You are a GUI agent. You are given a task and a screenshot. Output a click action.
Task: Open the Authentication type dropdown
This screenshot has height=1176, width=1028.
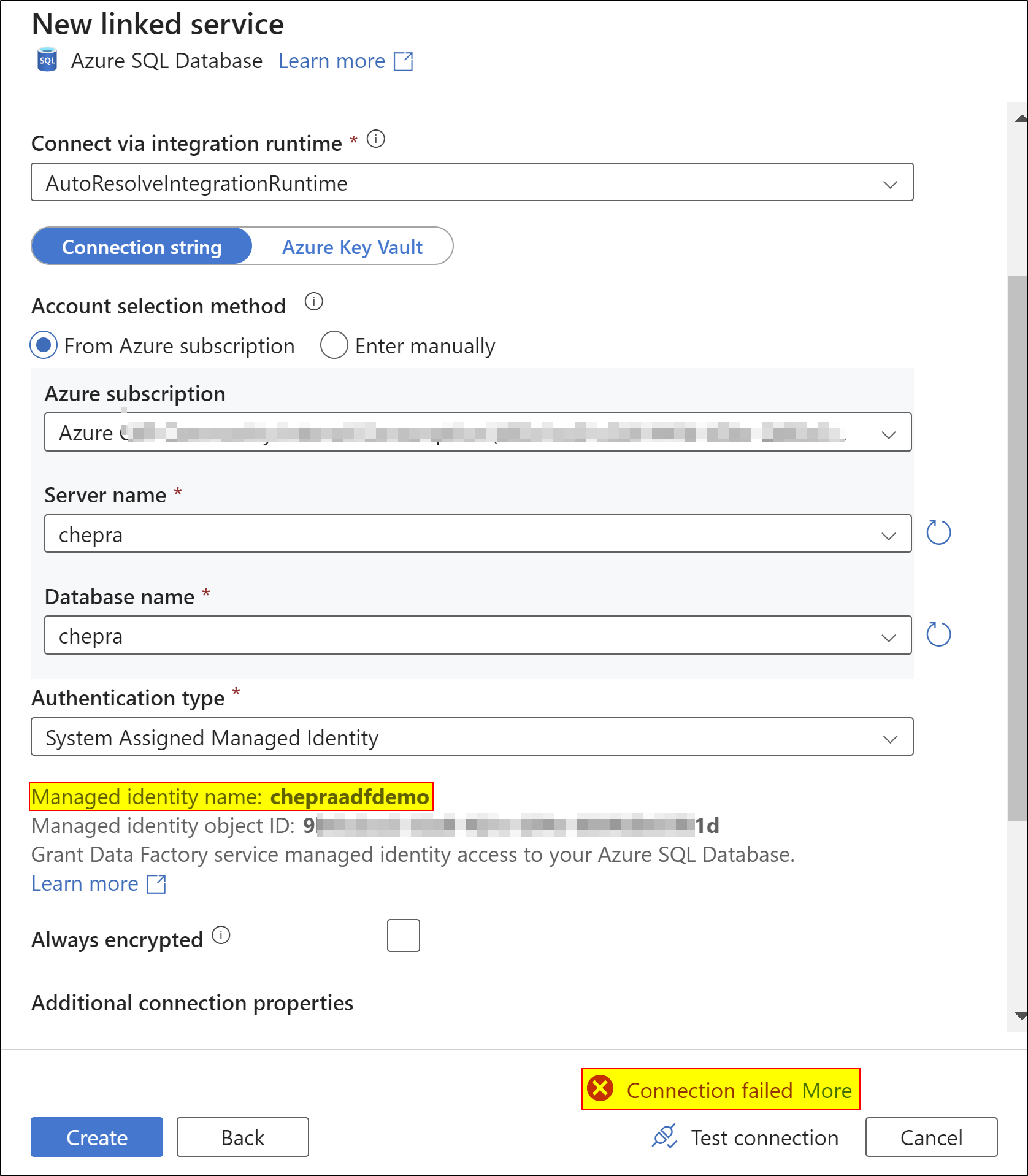[472, 737]
